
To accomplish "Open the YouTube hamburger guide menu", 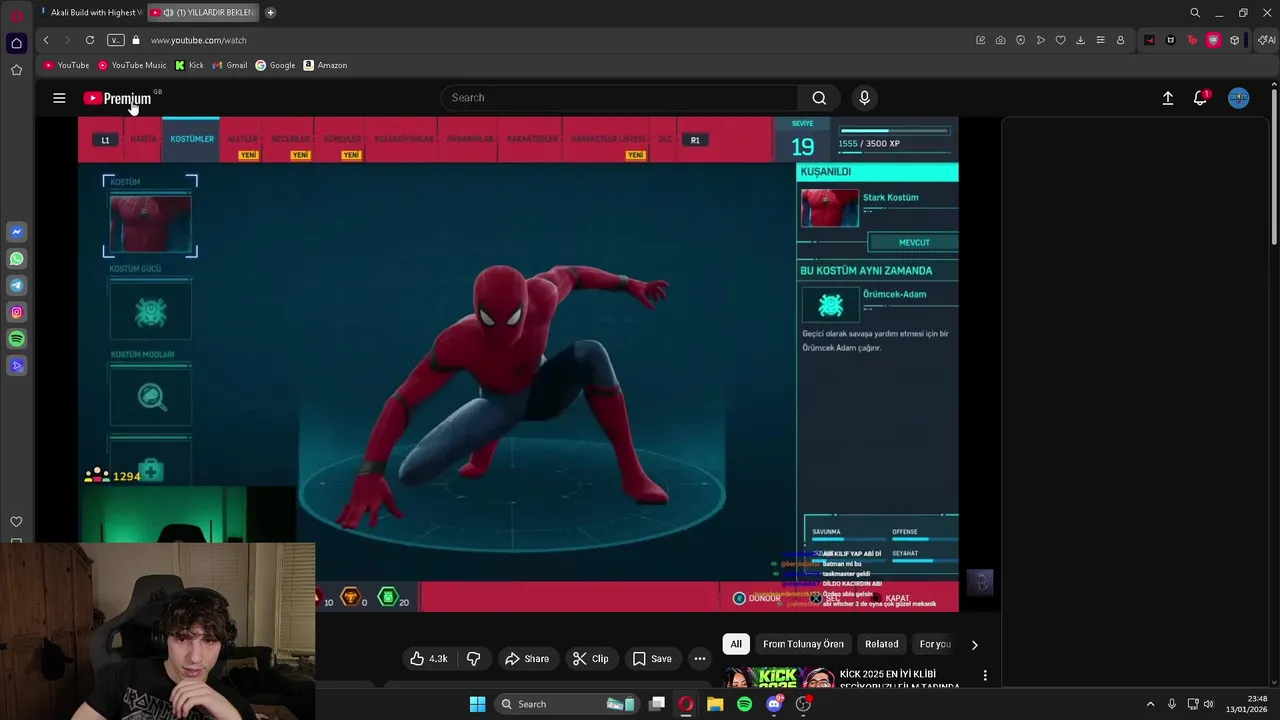I will point(59,98).
